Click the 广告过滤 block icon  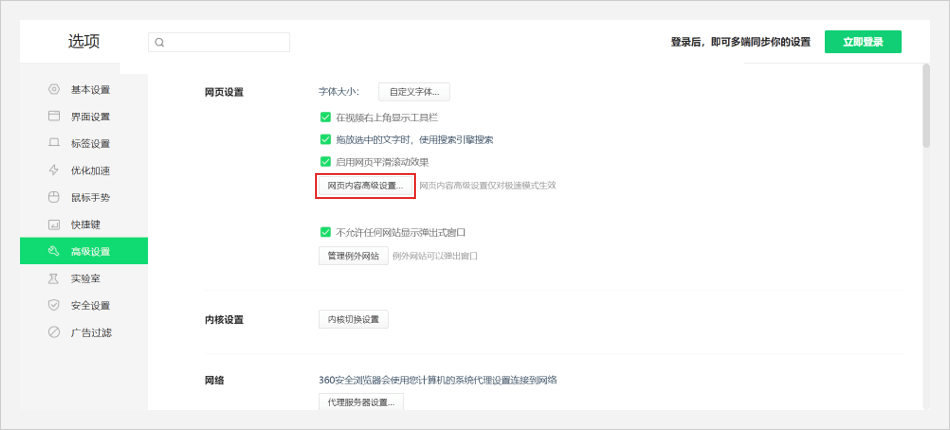[54, 332]
